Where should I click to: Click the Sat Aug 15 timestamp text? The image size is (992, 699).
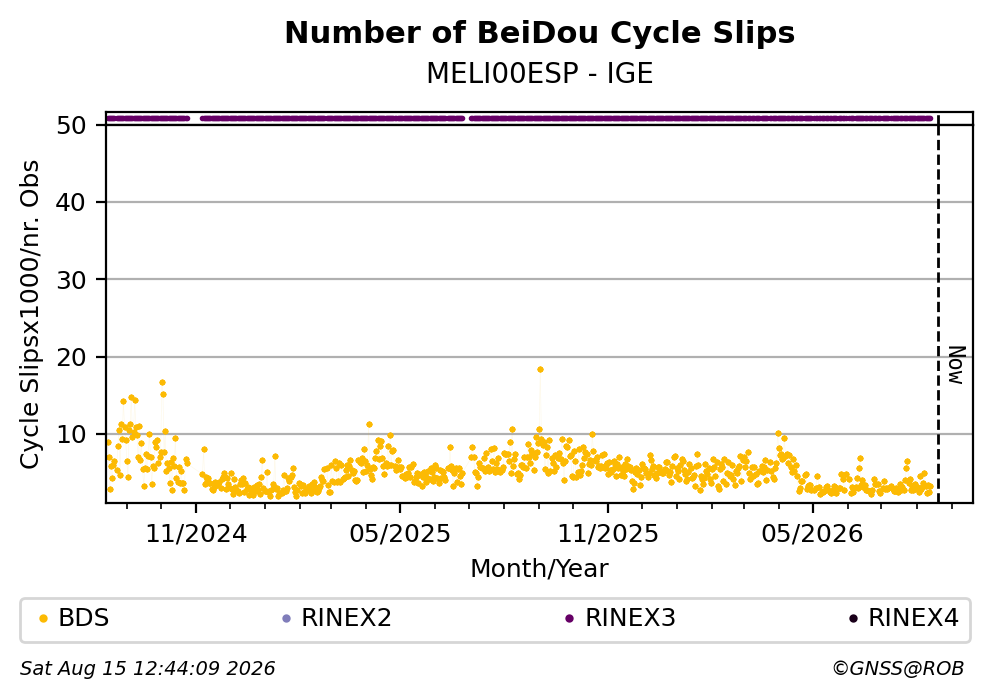point(147,669)
